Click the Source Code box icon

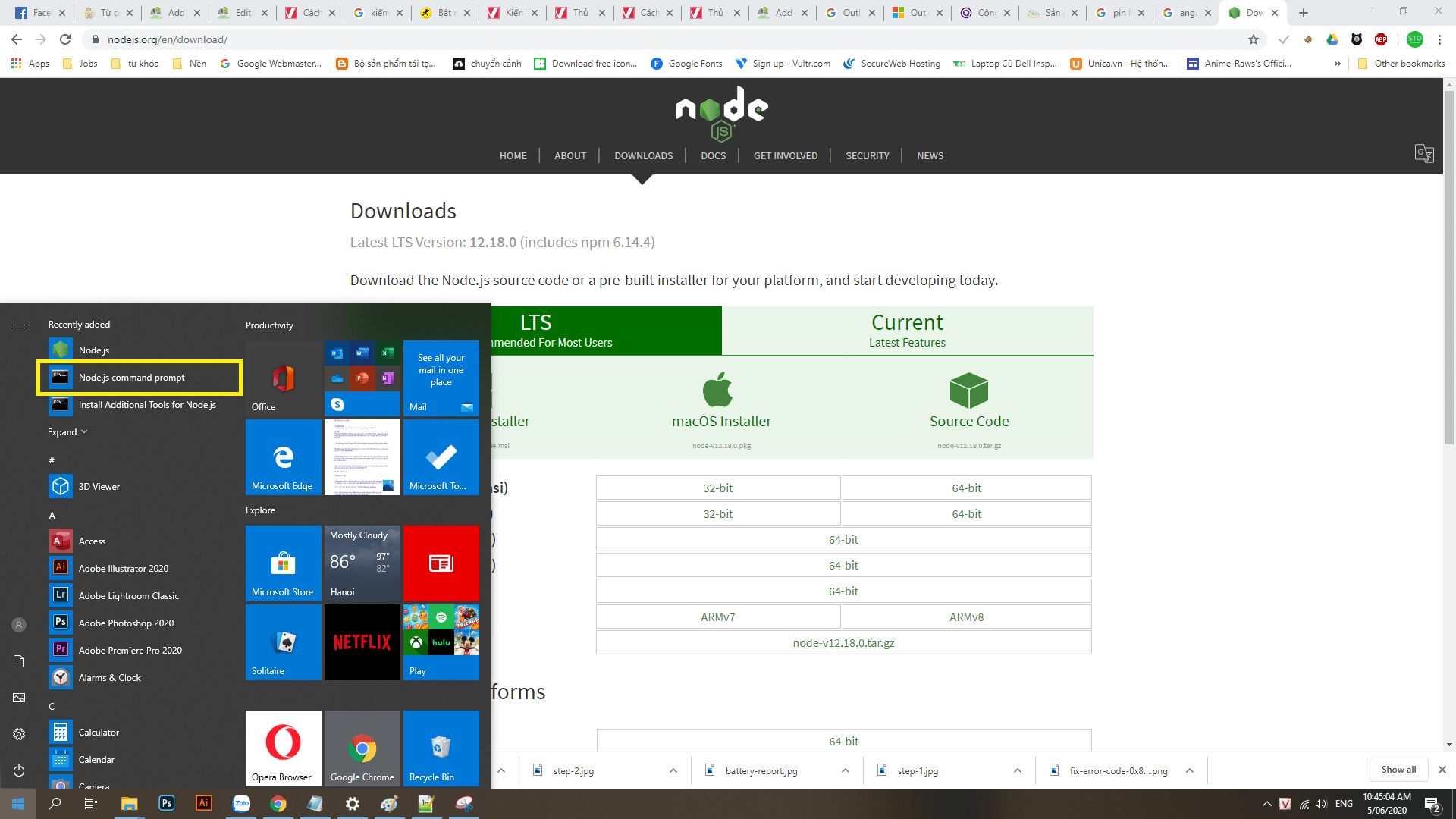click(968, 390)
